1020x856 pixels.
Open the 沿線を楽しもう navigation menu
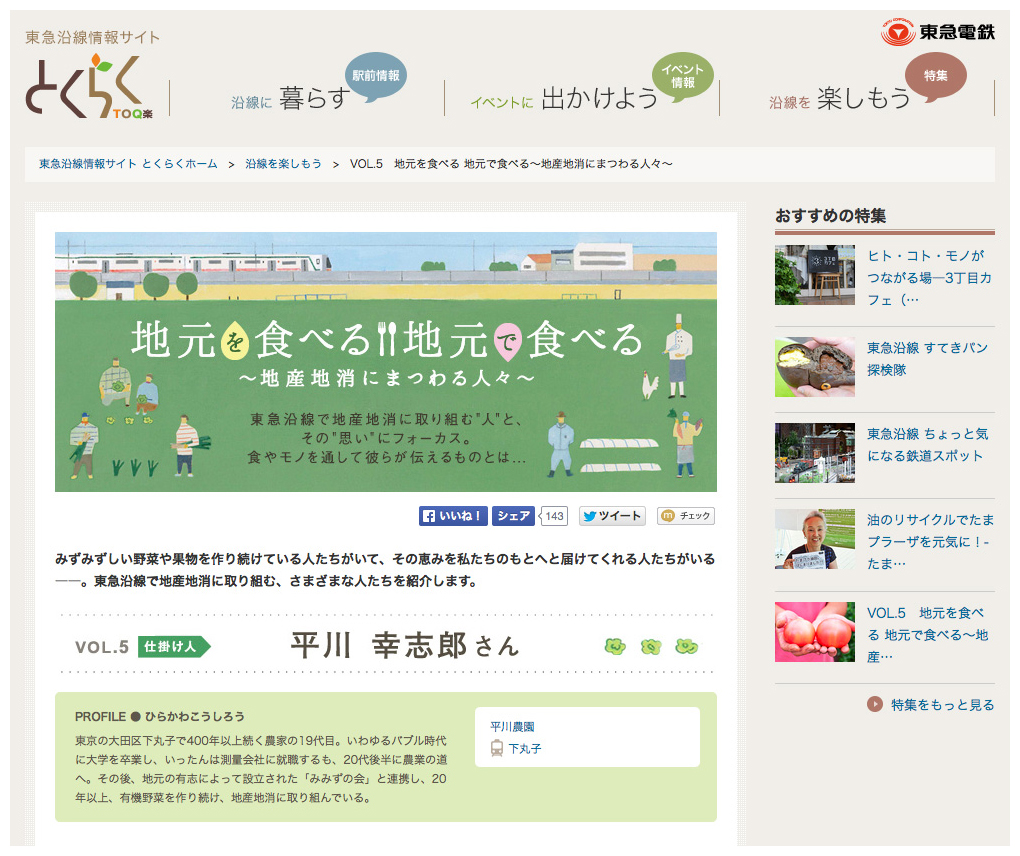[839, 99]
